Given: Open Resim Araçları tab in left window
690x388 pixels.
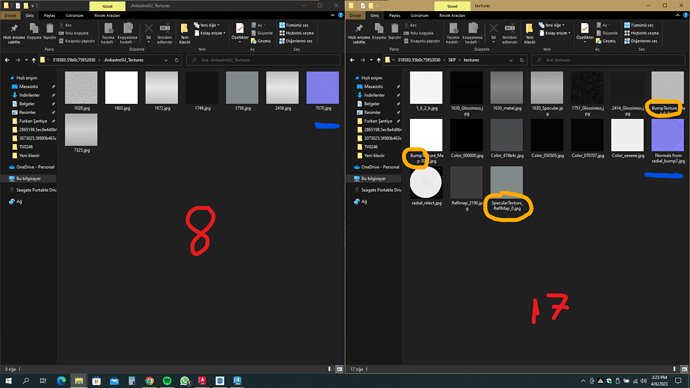Looking at the screenshot, I should point(107,15).
